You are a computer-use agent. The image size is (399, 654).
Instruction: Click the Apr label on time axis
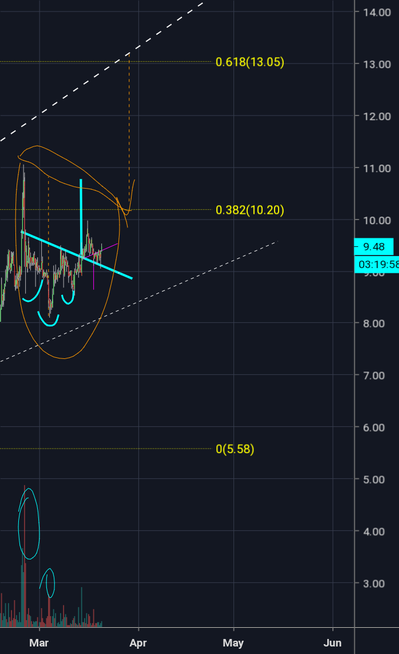click(x=138, y=643)
